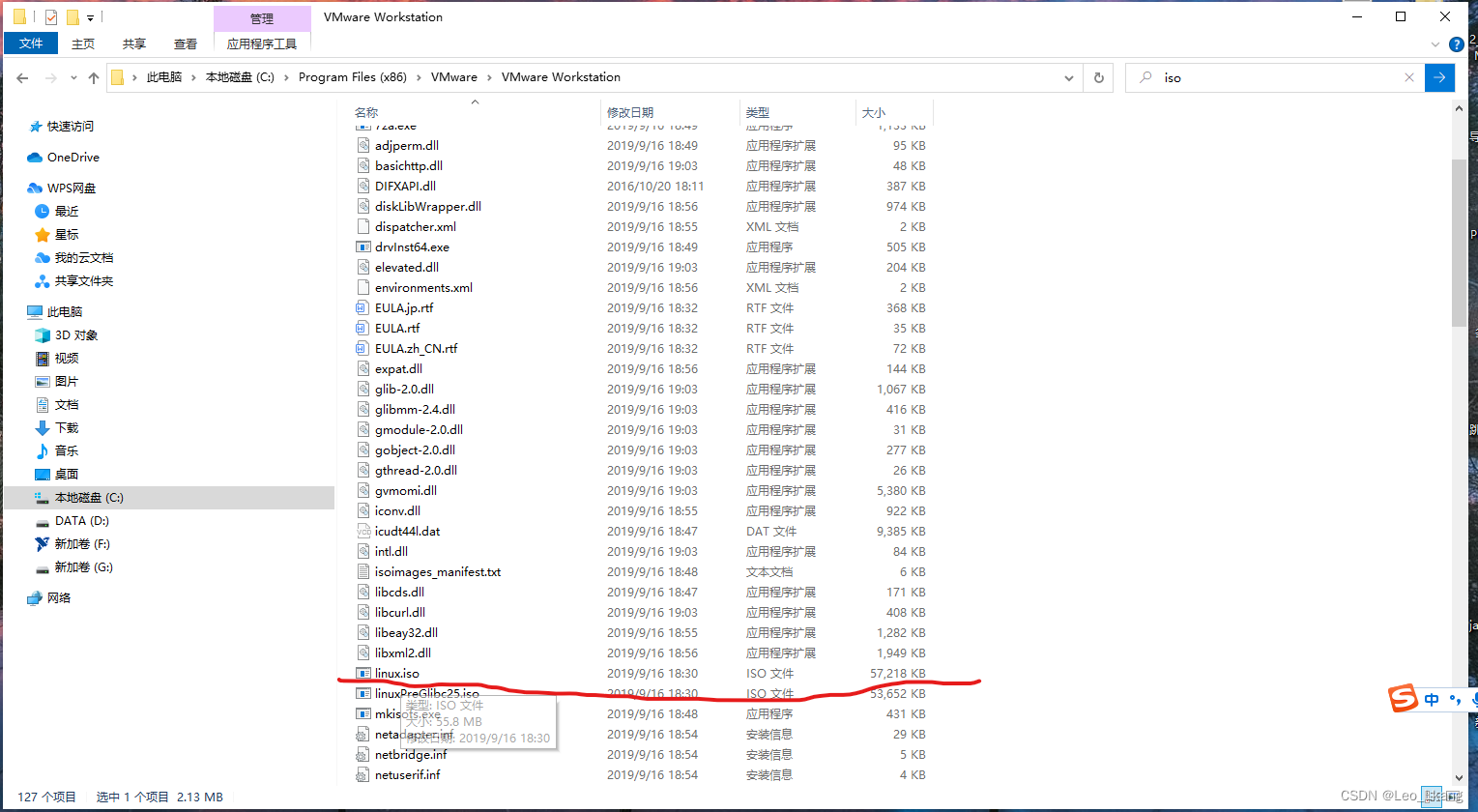Screen dimensions: 1478x812
Task: Select the mkisofs.exe file icon
Action: click(363, 714)
